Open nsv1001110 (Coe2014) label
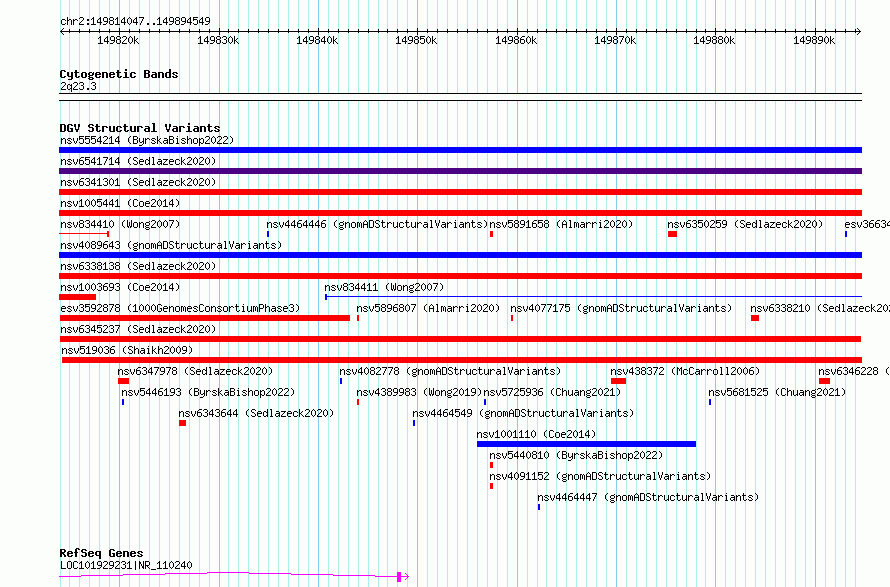Image resolution: width=890 pixels, height=587 pixels. 536,434
